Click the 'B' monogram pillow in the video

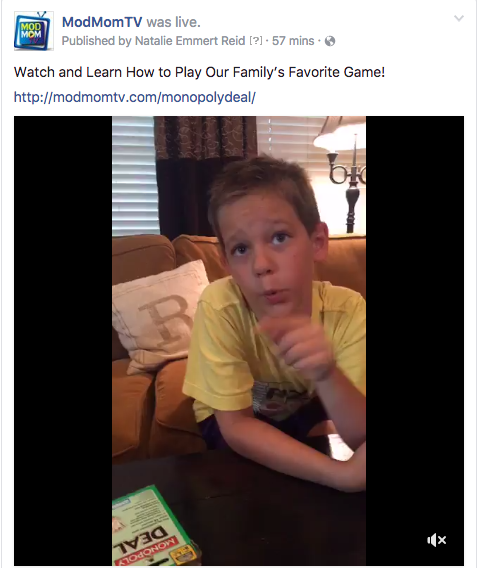[x=159, y=315]
